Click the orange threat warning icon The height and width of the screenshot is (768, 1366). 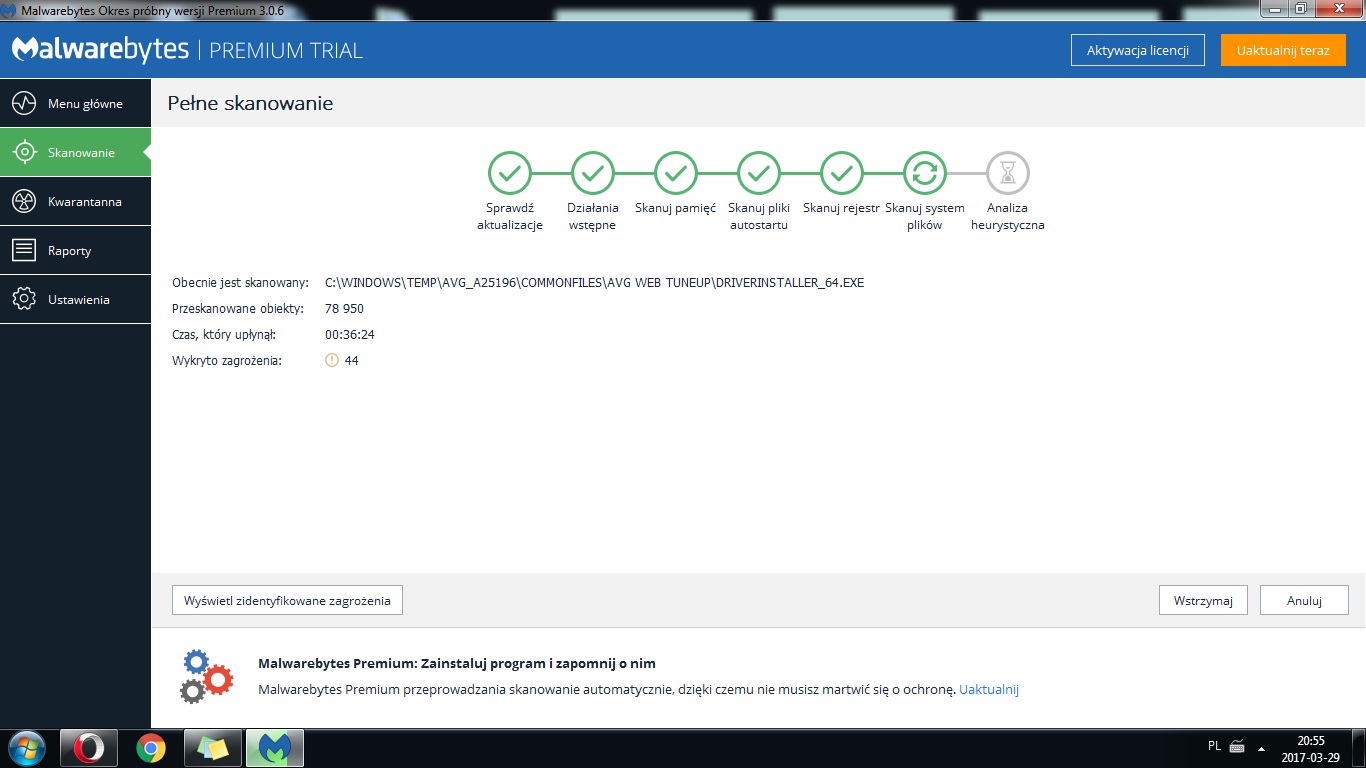332,360
